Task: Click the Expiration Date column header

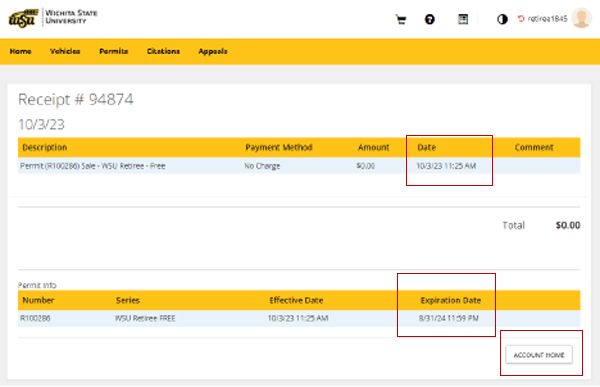Action: (x=451, y=300)
